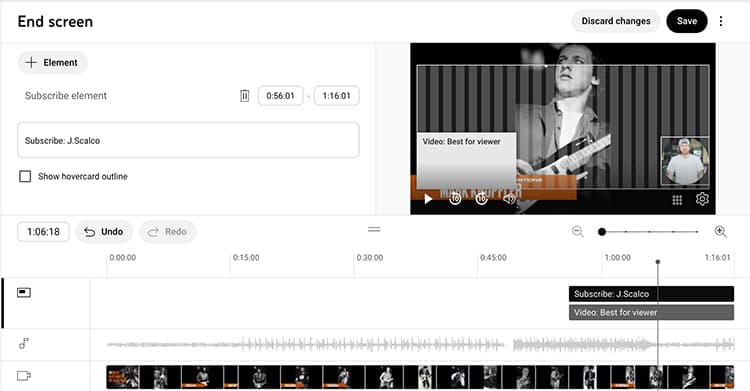The image size is (750, 391).
Task: Discard changes to the end screen
Action: click(616, 21)
